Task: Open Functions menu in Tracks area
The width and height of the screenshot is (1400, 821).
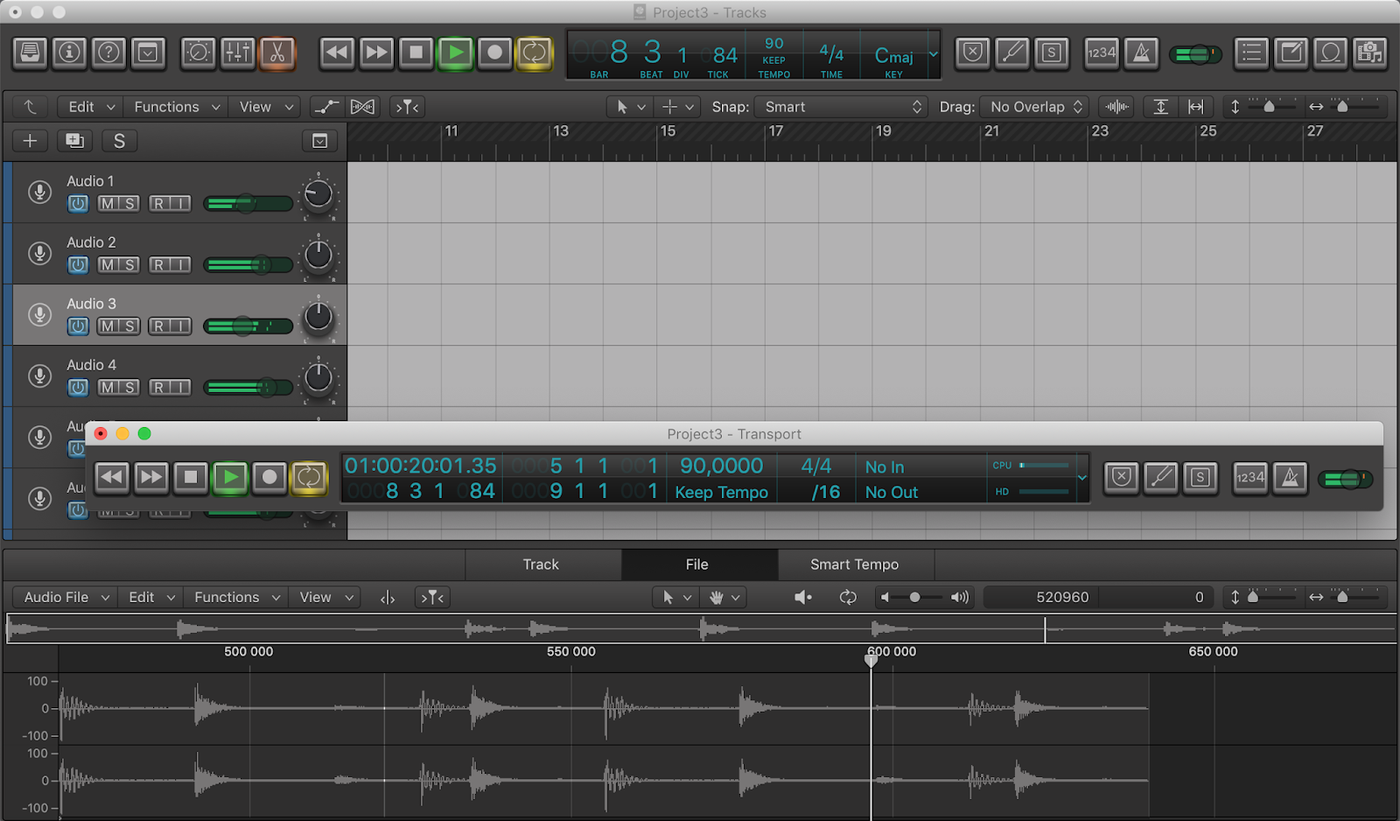Action: click(175, 107)
